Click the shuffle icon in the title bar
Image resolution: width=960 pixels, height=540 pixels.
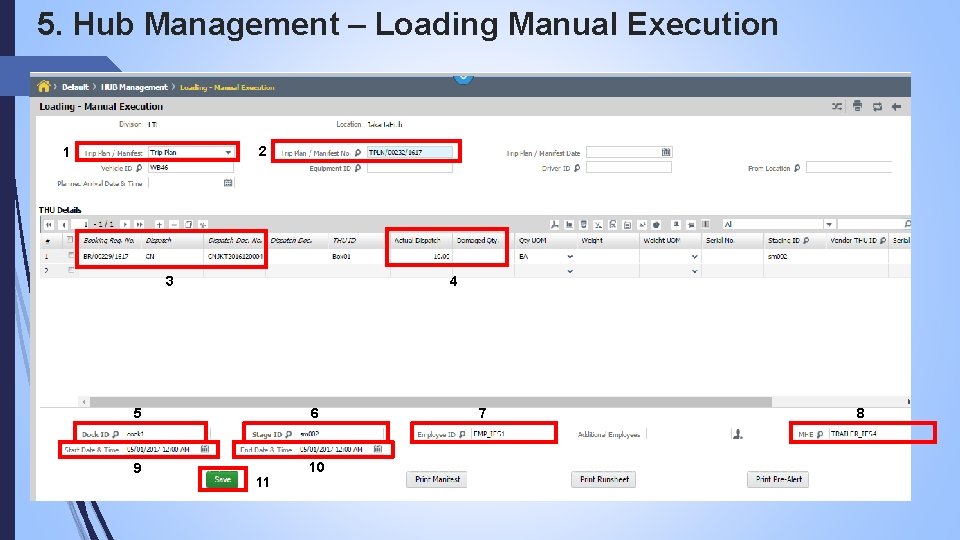click(837, 107)
